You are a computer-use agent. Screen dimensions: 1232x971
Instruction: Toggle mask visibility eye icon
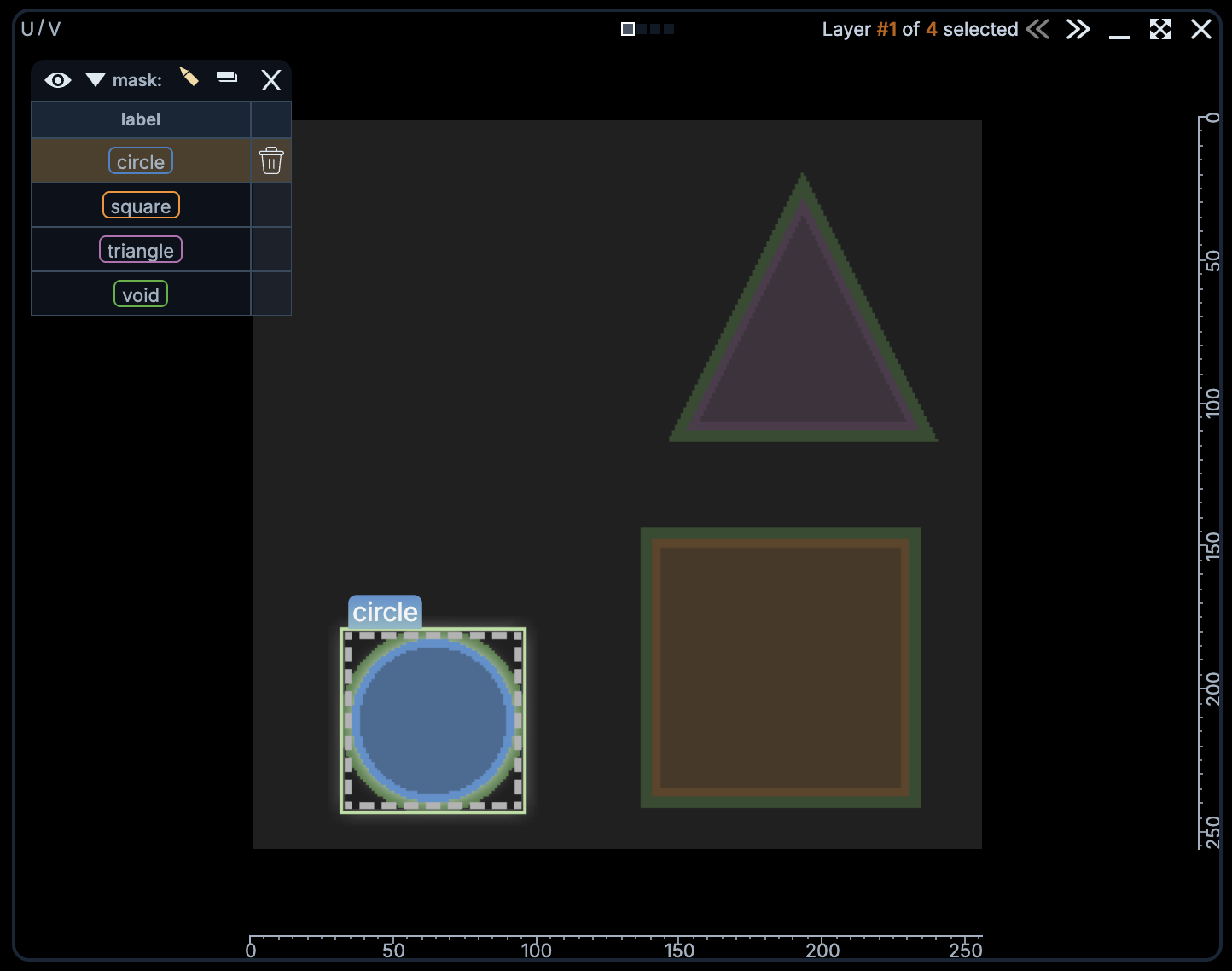coord(58,80)
